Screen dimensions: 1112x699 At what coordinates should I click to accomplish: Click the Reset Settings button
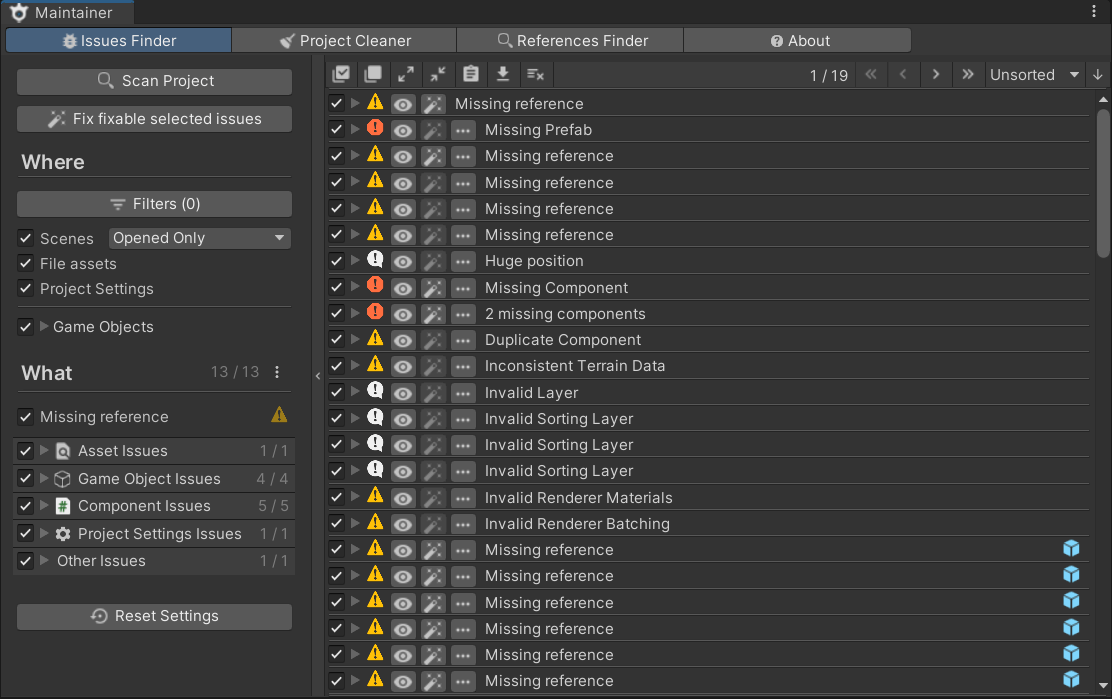155,616
